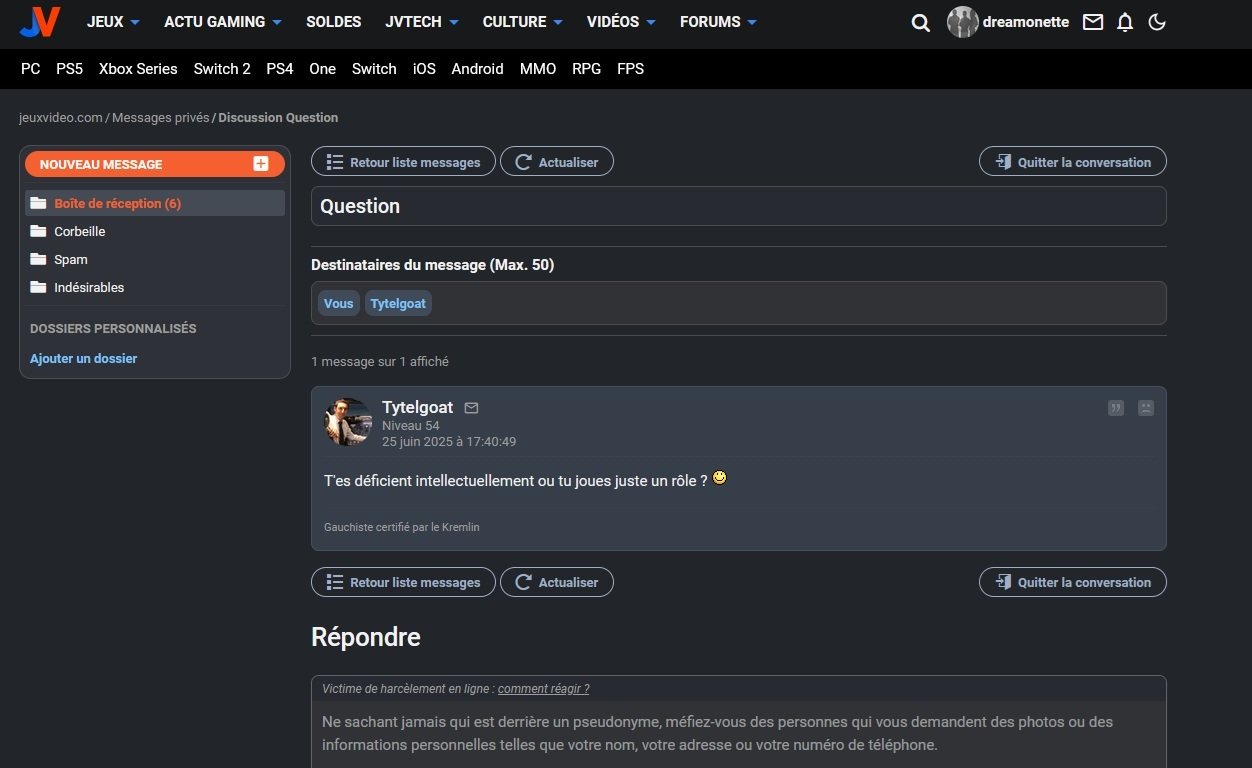Open the dreamonette profile name
This screenshot has height=768, width=1252.
(x=1026, y=22)
